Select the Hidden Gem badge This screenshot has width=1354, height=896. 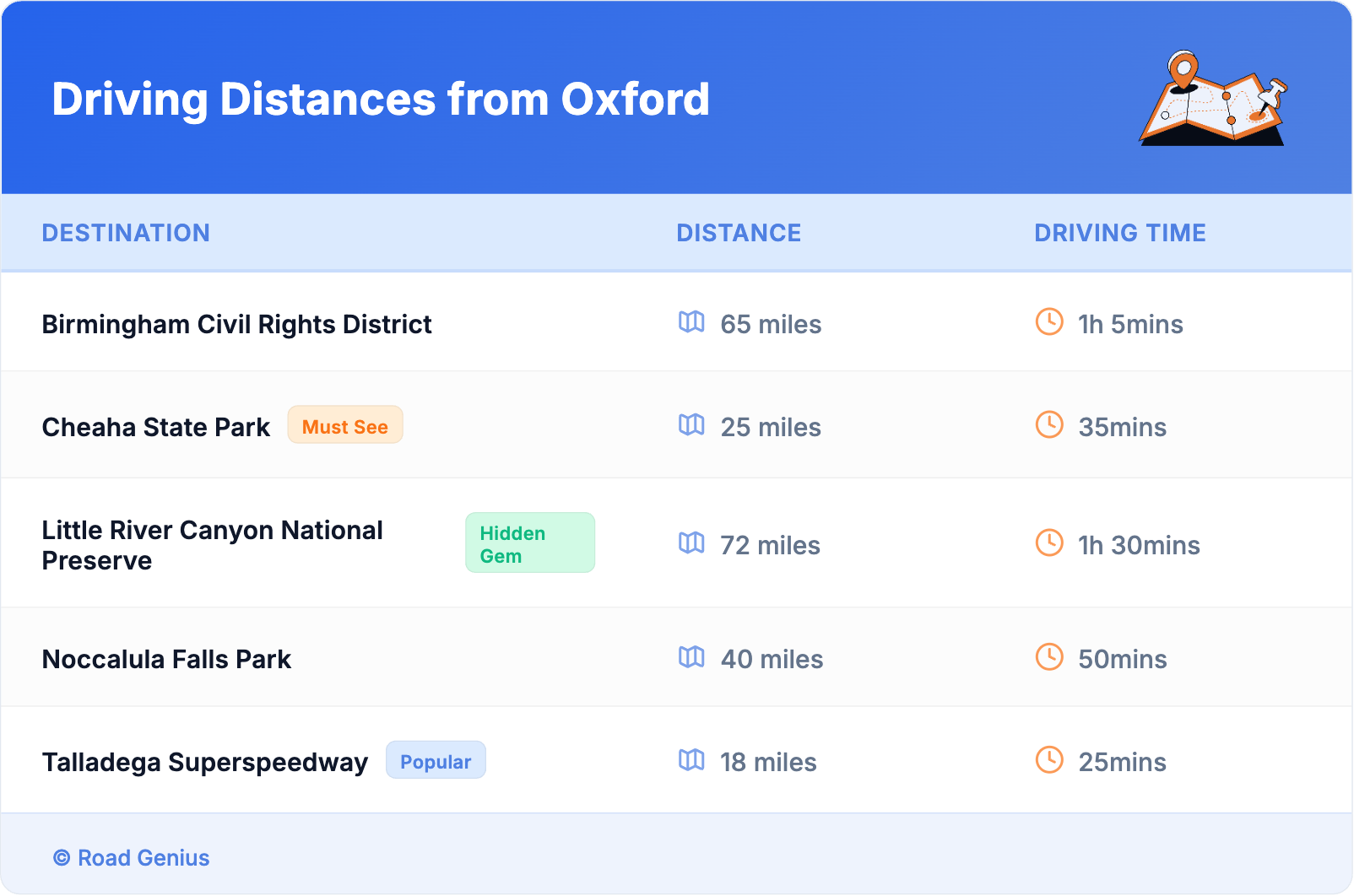tap(529, 544)
